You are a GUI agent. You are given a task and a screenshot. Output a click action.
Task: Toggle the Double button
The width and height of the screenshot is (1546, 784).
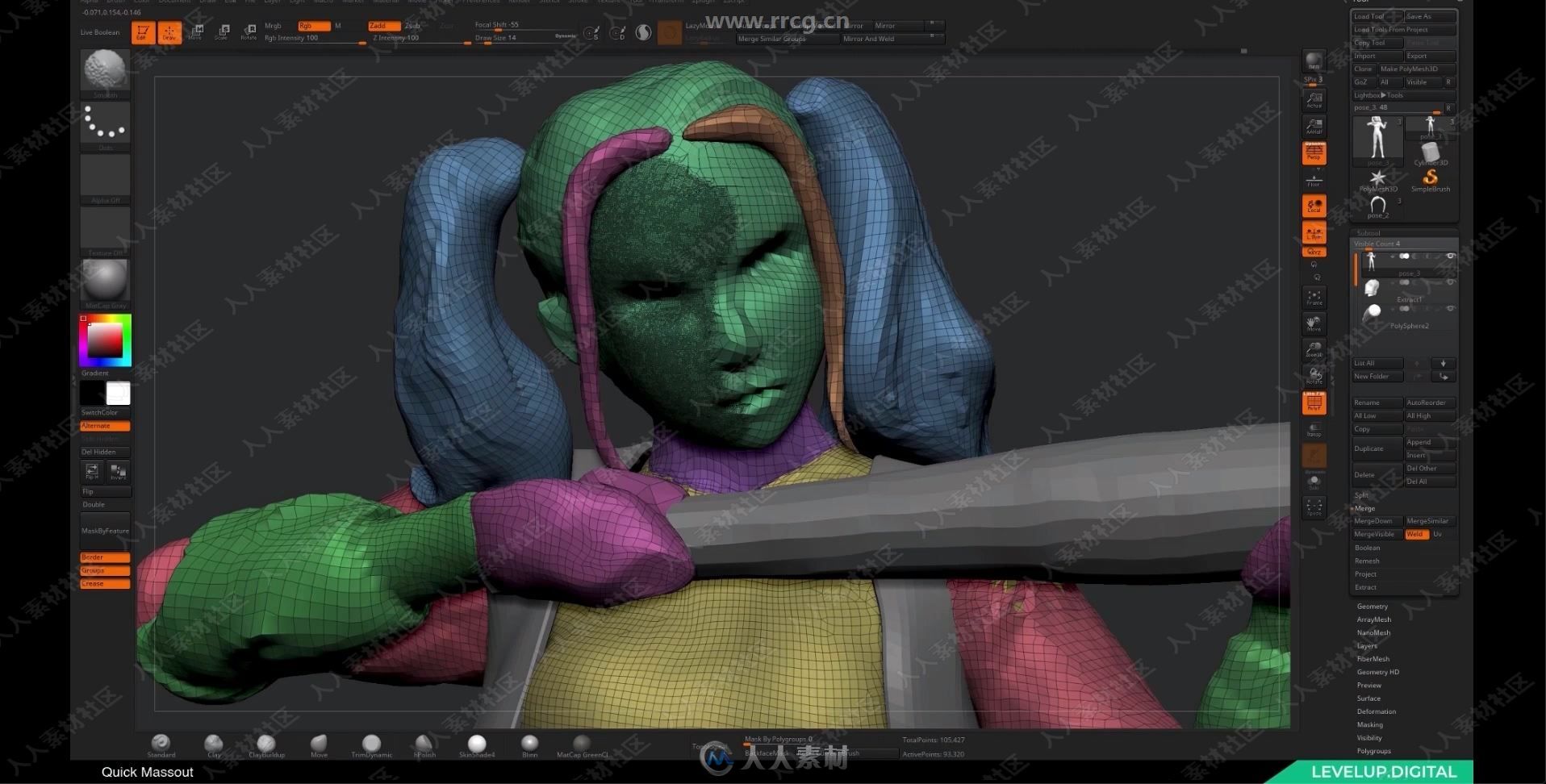click(x=105, y=505)
